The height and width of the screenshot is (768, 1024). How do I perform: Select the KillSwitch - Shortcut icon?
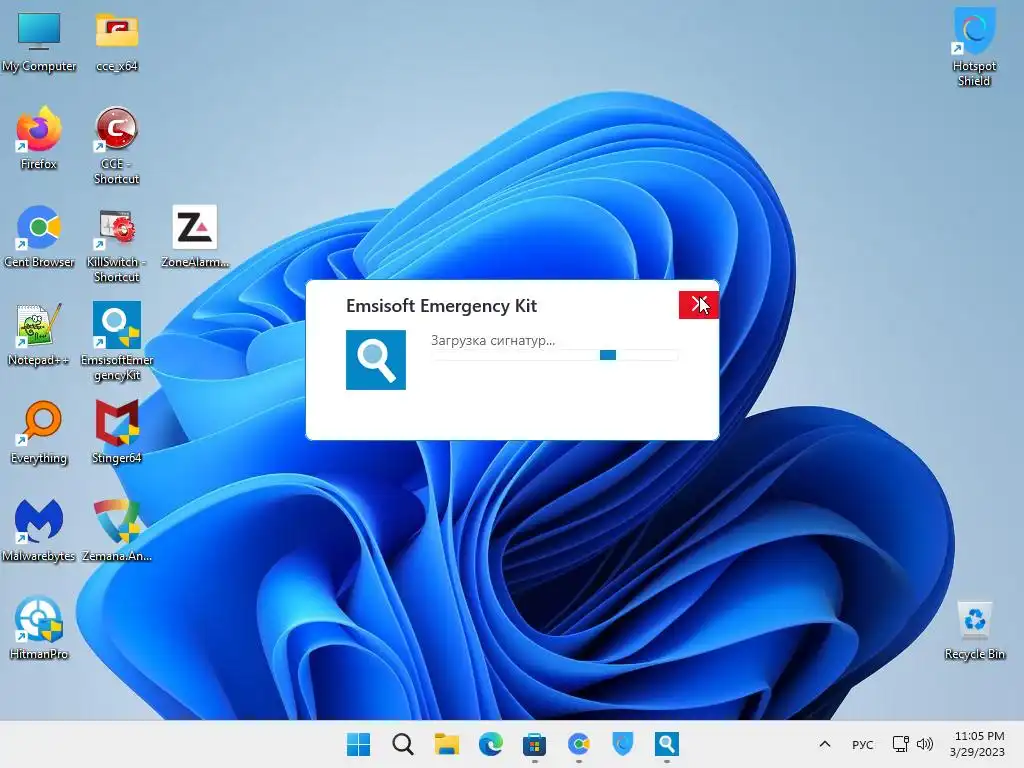116,245
